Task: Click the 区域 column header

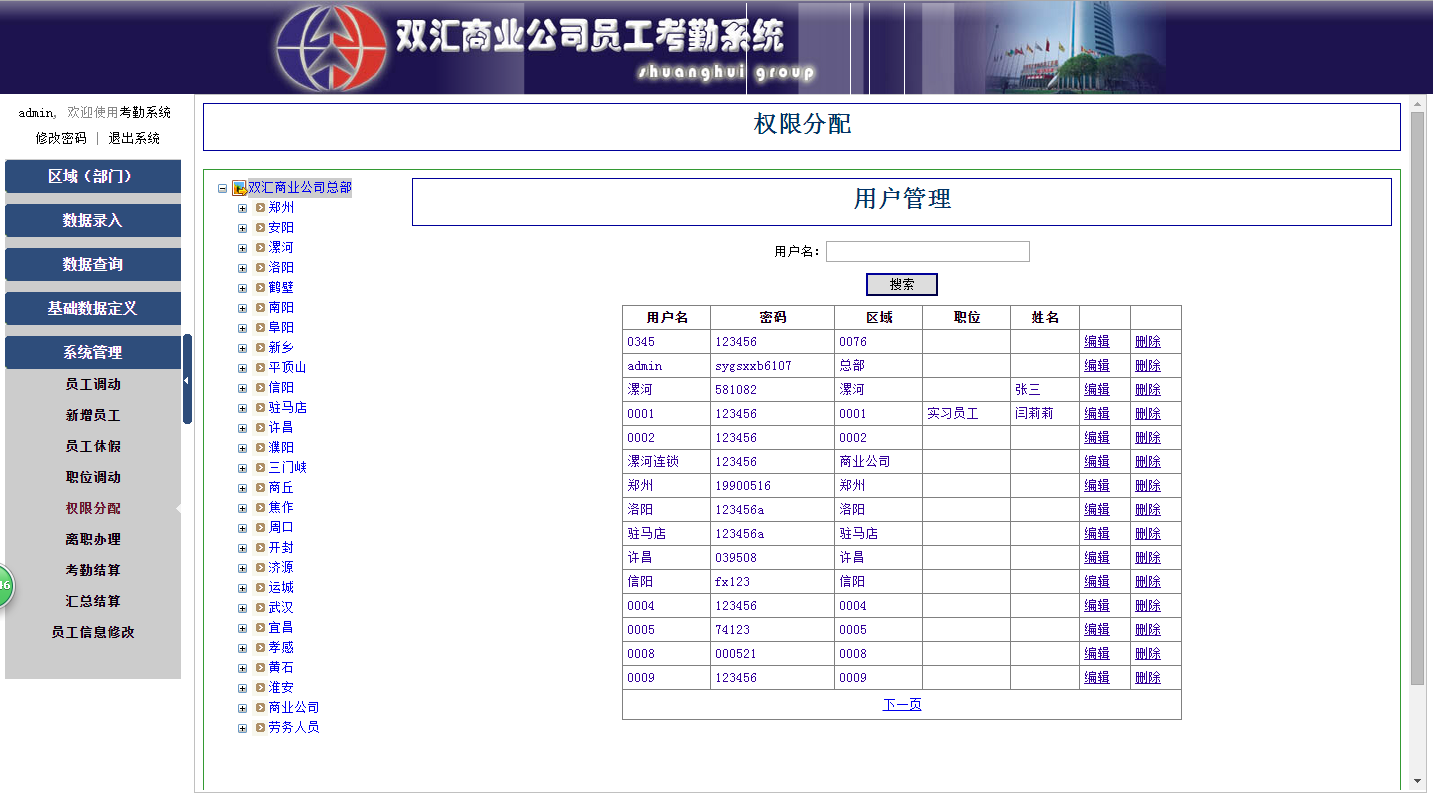Action: click(x=879, y=318)
